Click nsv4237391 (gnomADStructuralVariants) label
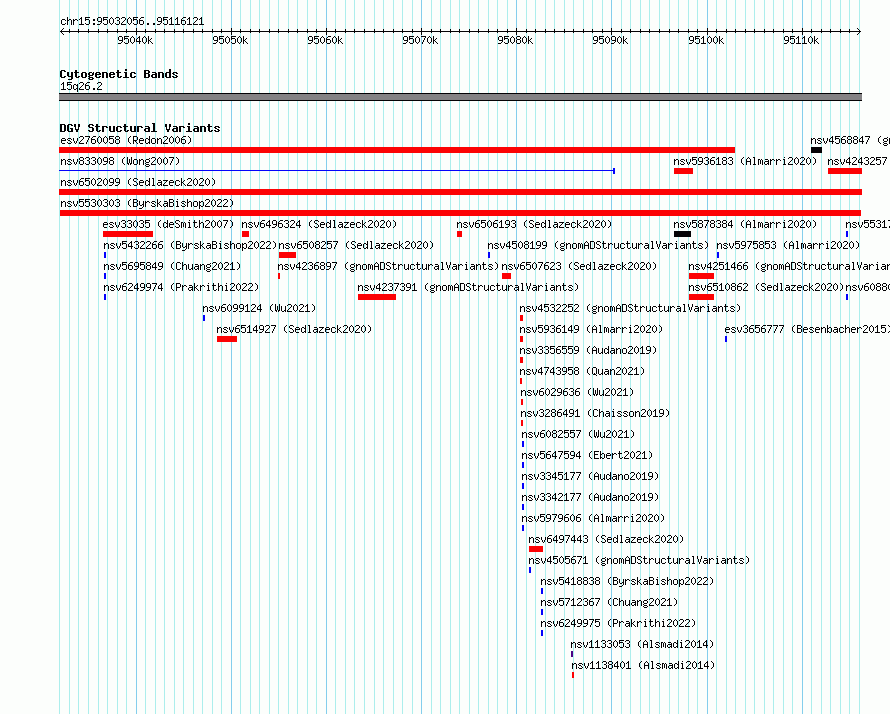The height and width of the screenshot is (714, 890). point(468,287)
